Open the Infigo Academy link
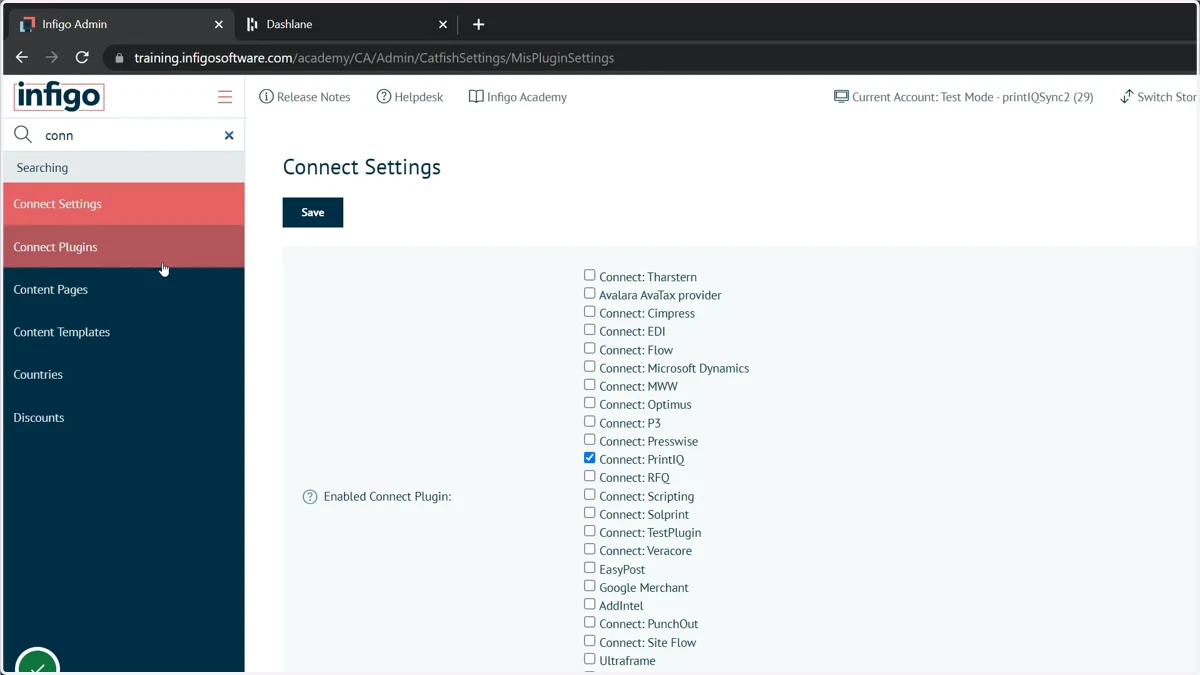Screen dimensions: 1200x675 518,97
